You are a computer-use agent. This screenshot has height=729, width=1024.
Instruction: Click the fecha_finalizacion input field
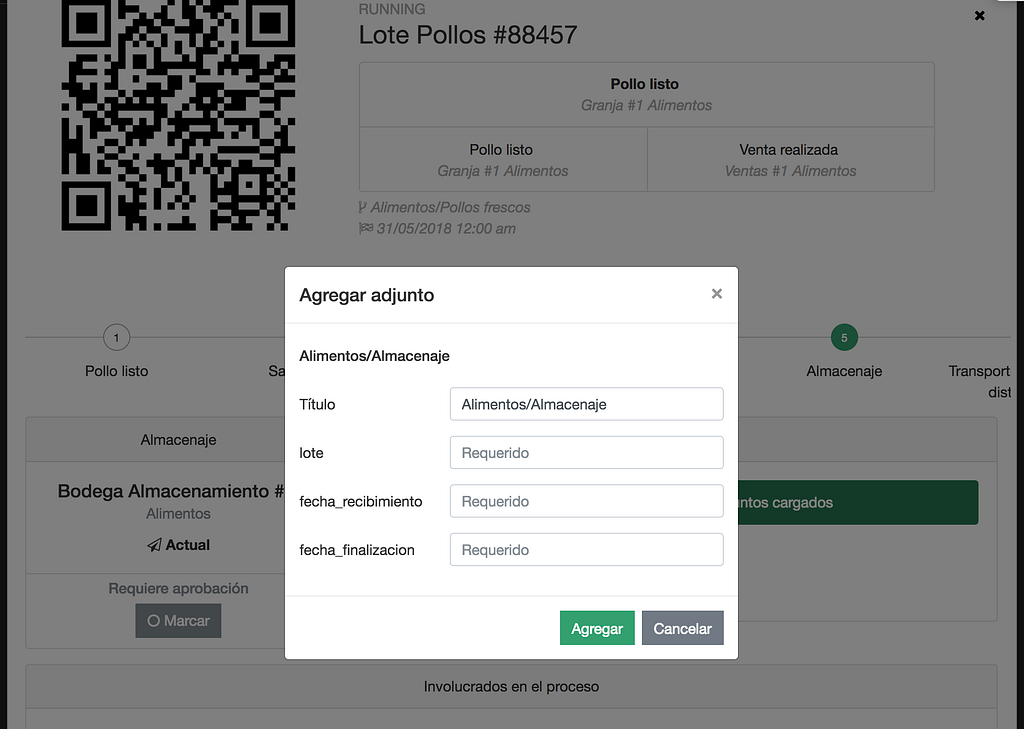(586, 549)
